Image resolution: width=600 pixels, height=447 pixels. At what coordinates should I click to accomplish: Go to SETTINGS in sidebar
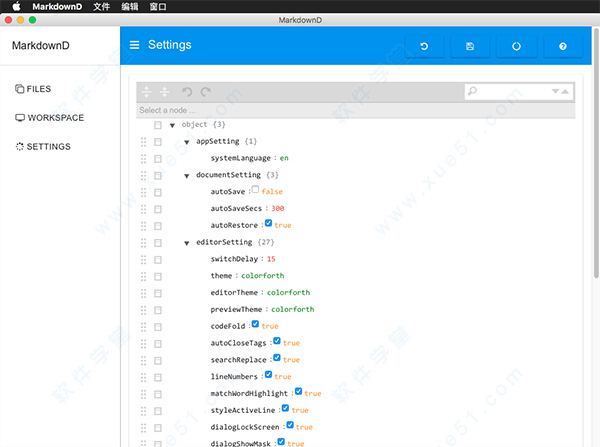click(x=43, y=147)
